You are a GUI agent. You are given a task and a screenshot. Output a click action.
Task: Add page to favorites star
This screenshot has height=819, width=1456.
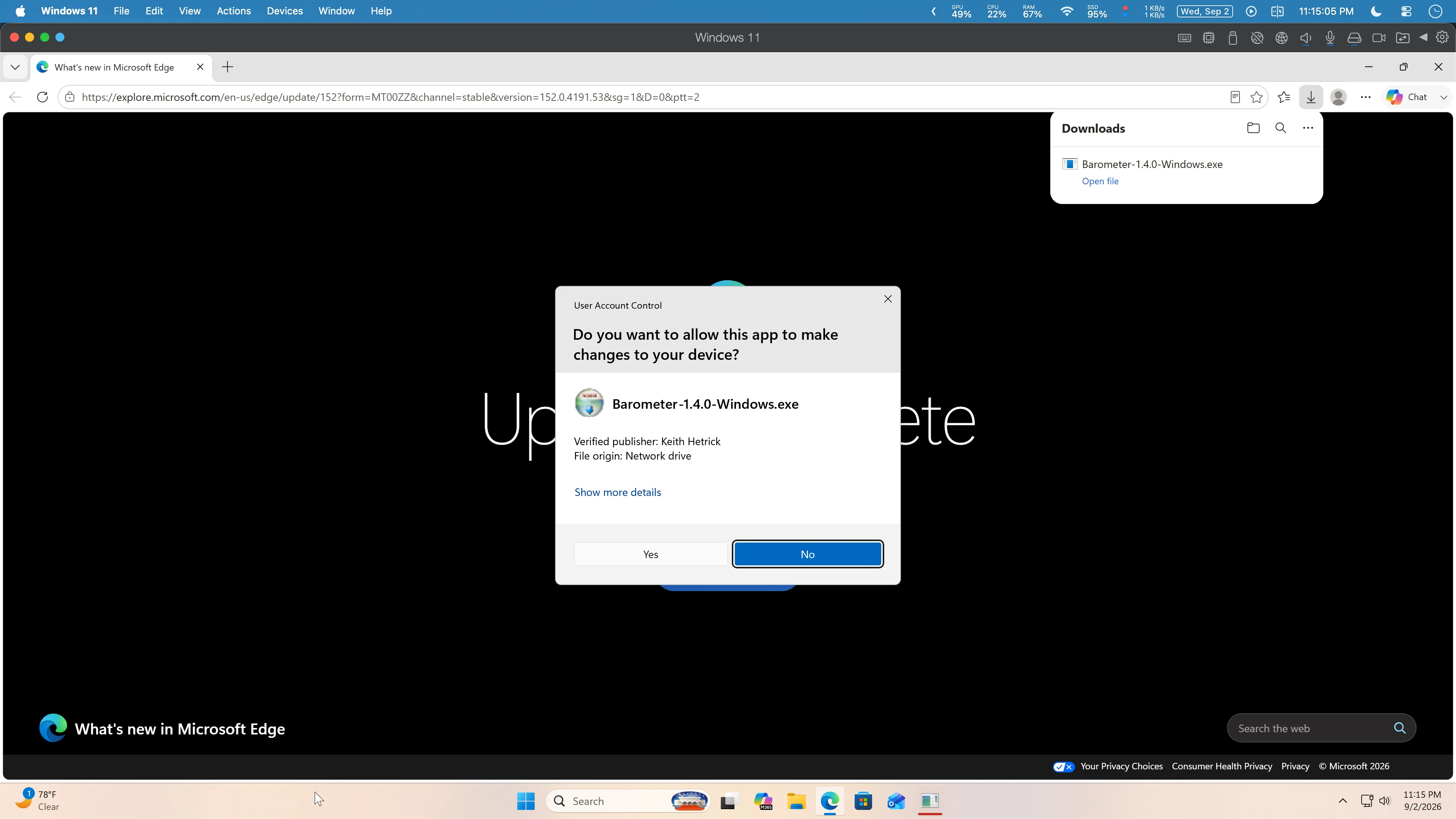(1256, 97)
